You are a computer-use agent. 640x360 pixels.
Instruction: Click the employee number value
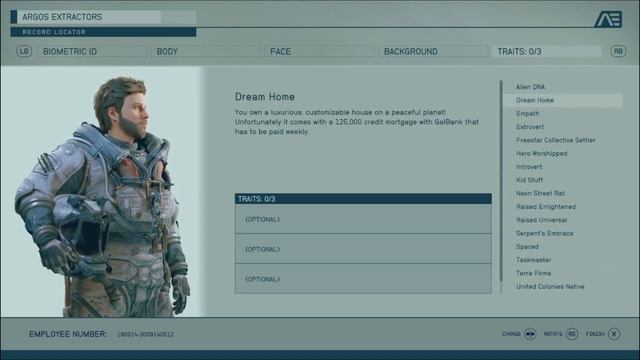click(x=145, y=334)
